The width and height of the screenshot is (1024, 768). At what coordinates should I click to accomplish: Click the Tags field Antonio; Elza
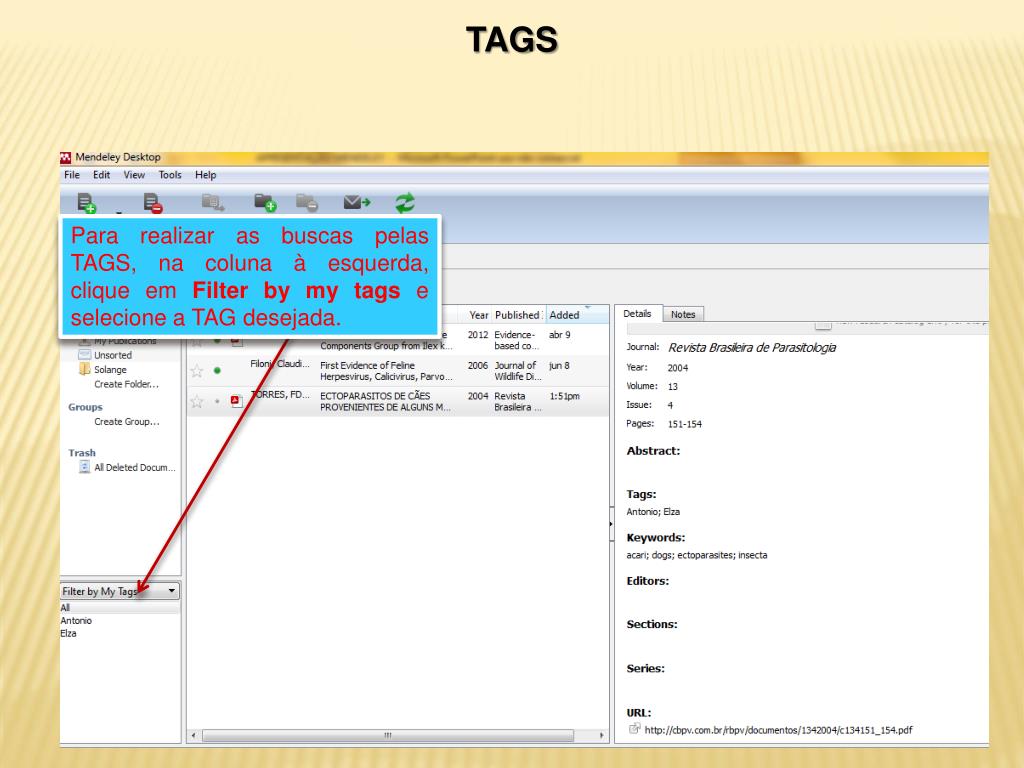(653, 511)
